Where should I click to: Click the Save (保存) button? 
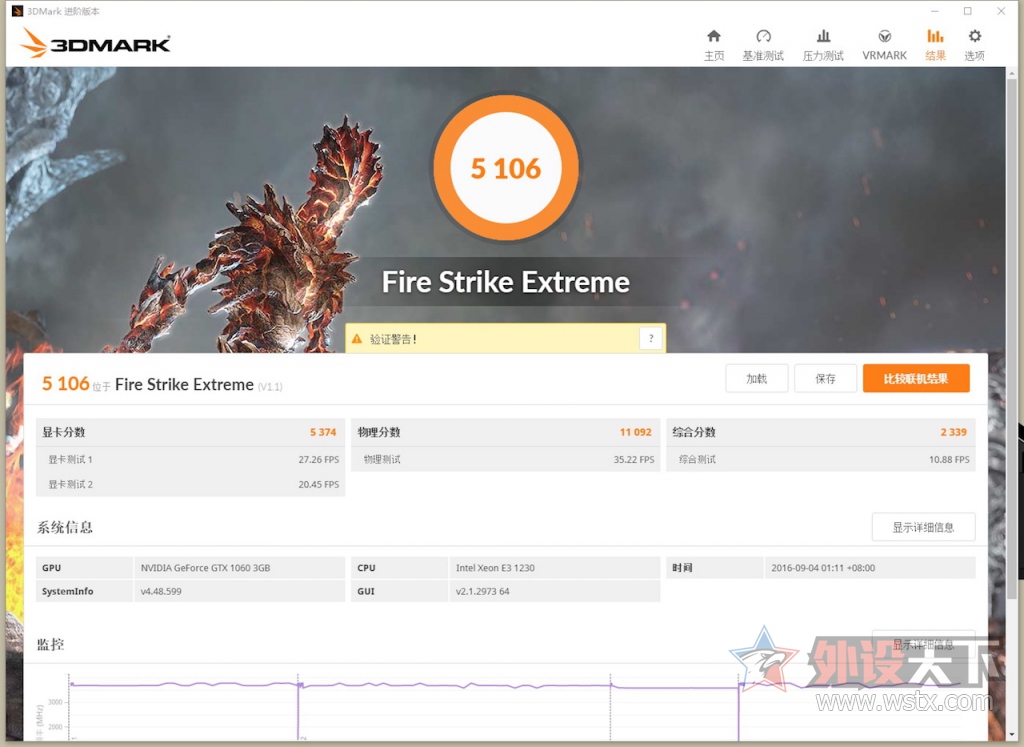click(x=825, y=379)
